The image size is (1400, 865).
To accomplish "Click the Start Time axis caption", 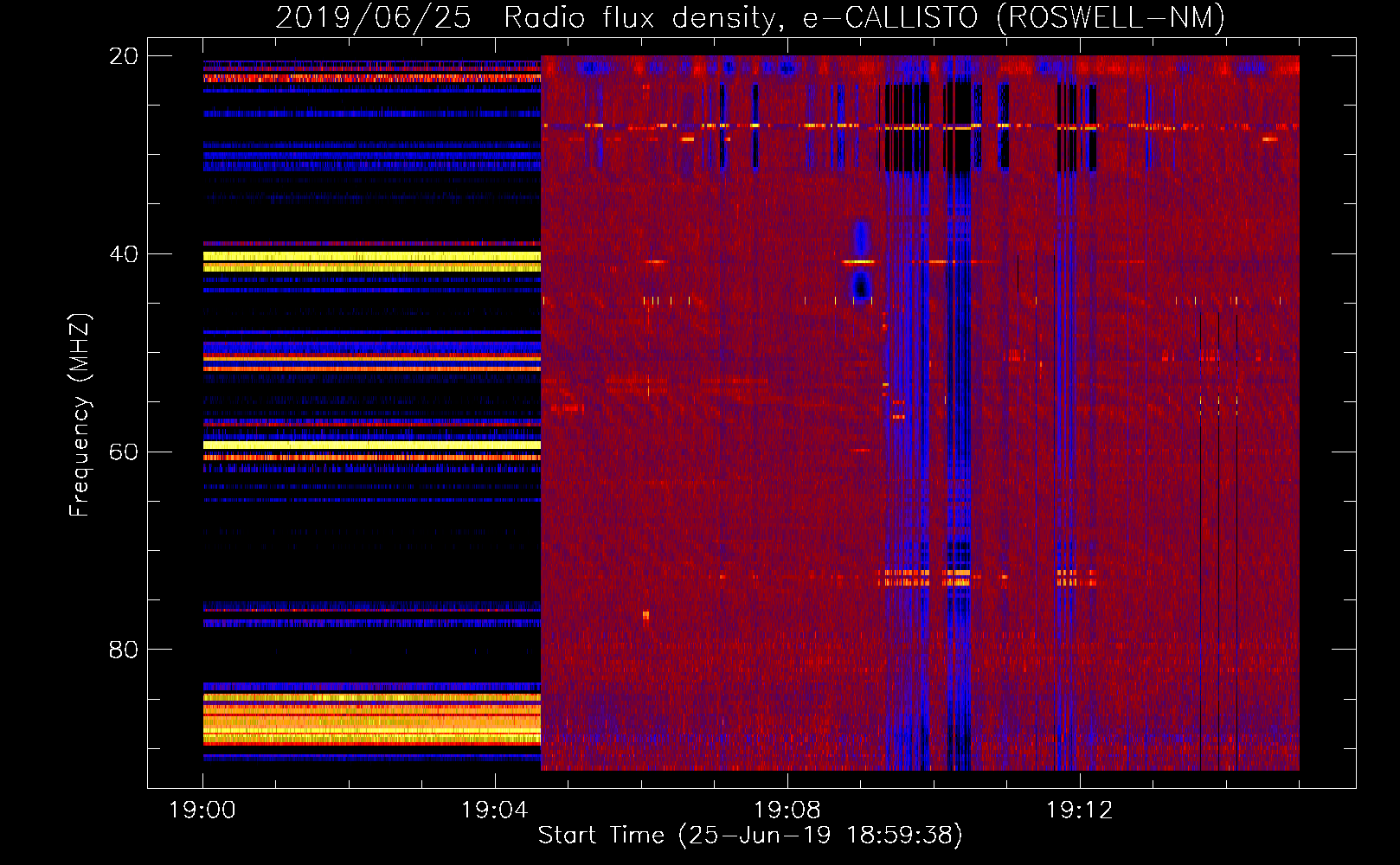I will coord(749,836).
